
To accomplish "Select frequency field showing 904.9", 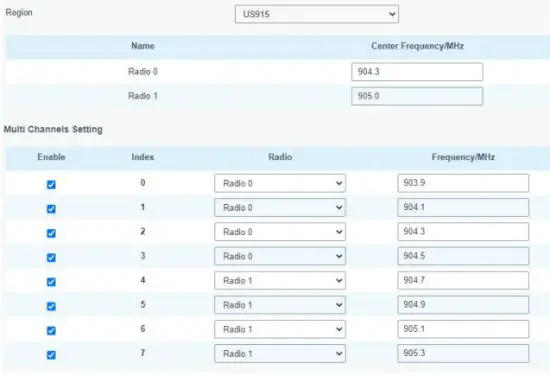I will tap(463, 305).
